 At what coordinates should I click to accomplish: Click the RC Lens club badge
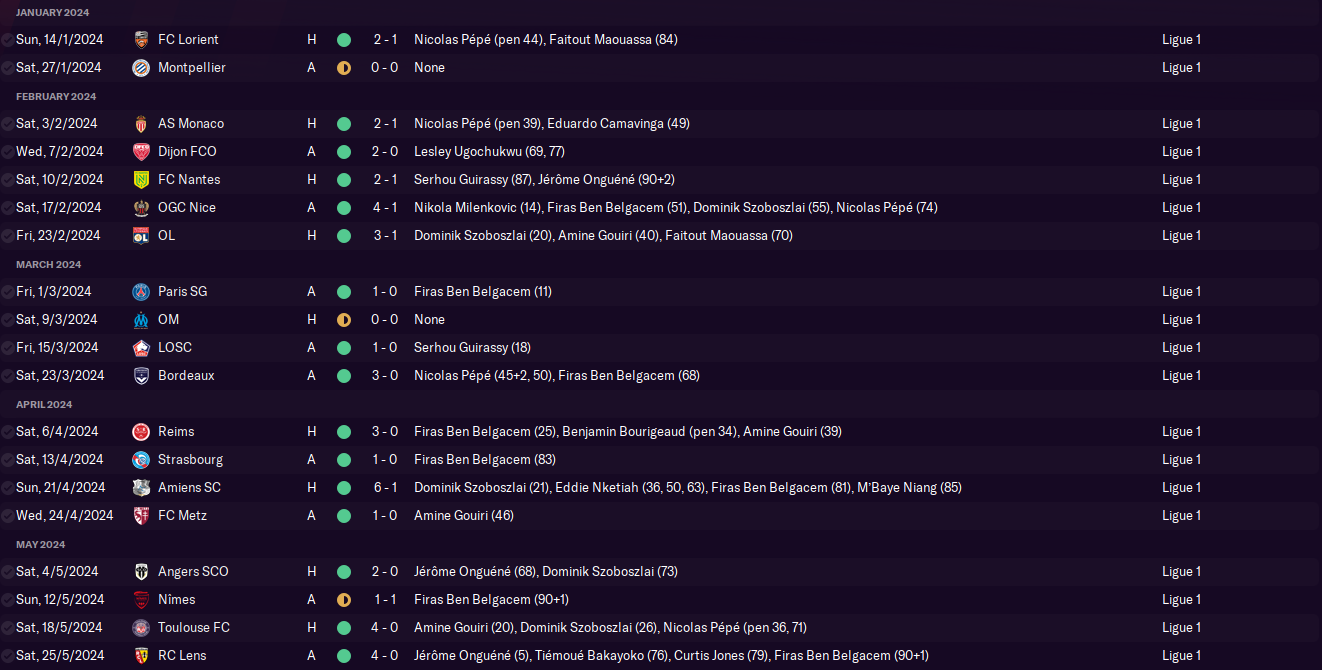(x=141, y=656)
